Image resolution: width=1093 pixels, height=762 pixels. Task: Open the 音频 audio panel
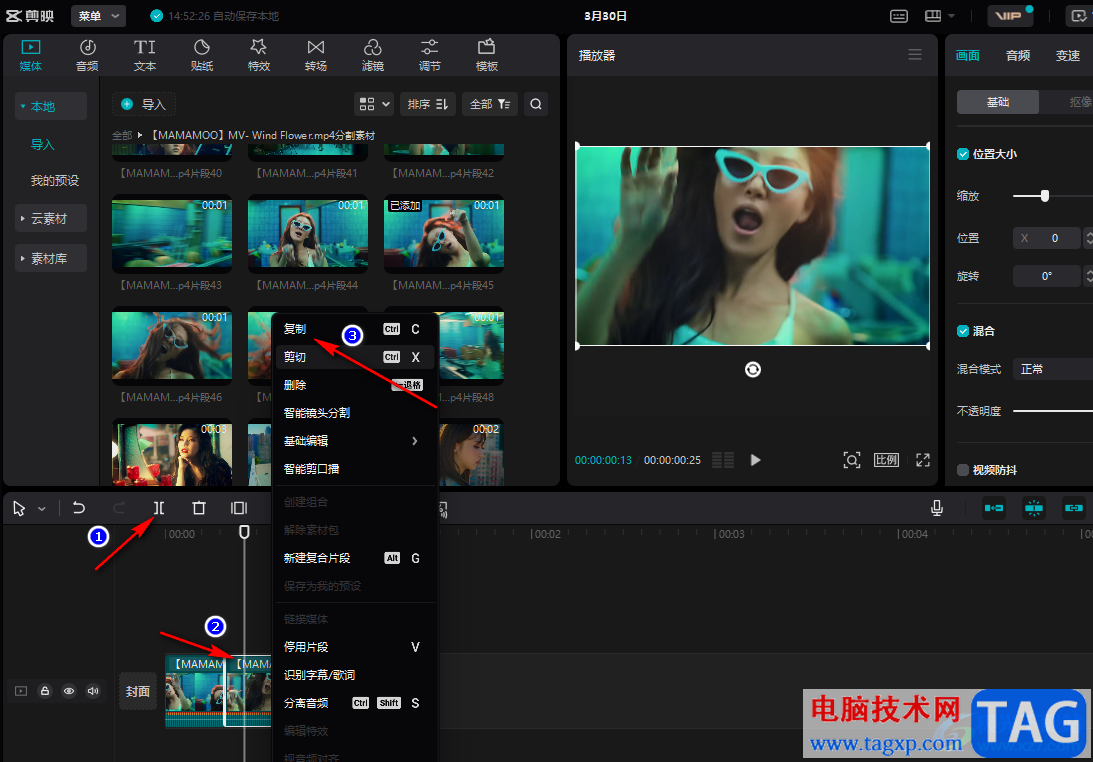point(87,55)
